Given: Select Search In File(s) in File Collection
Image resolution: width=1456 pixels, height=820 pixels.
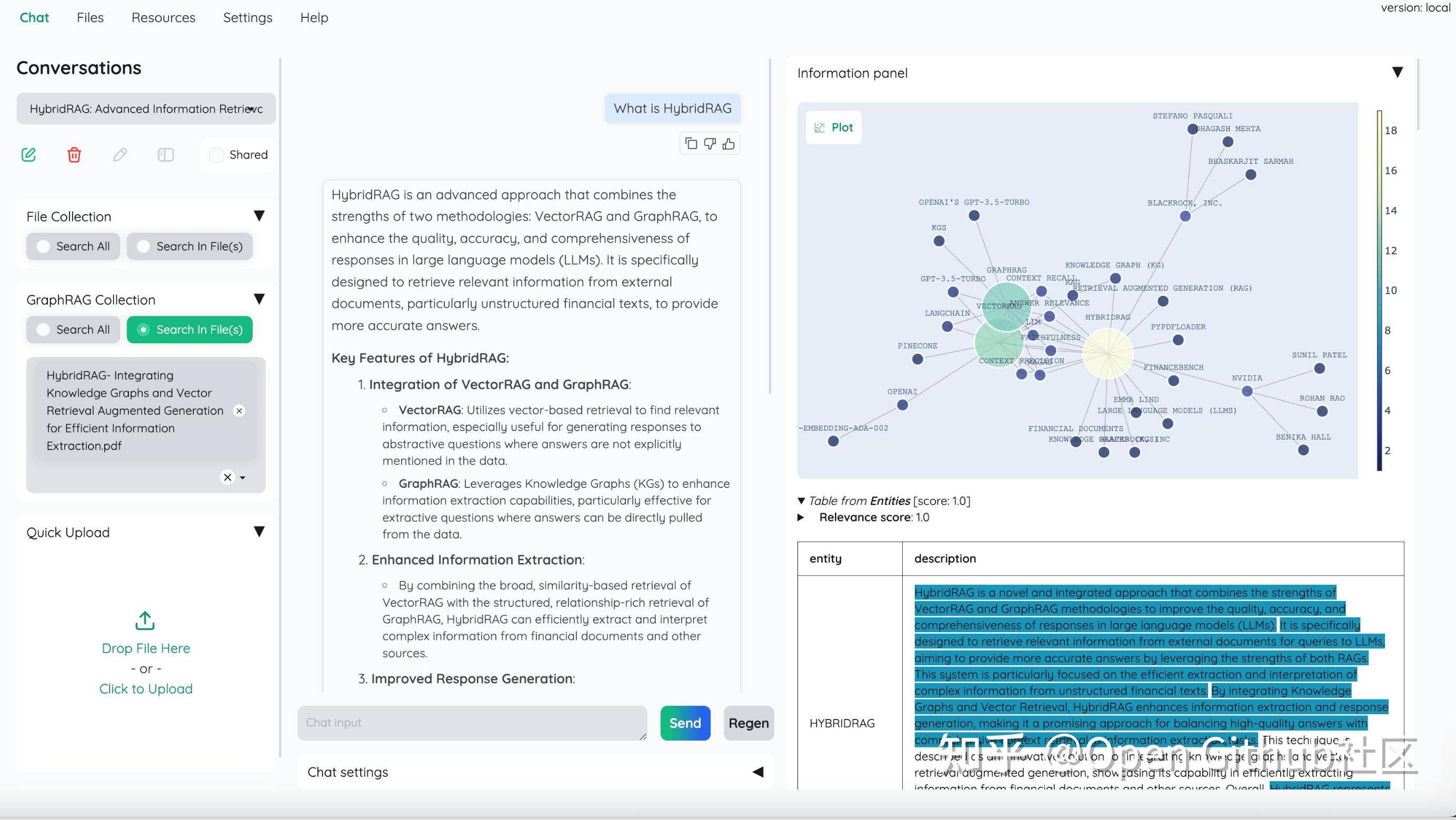Looking at the screenshot, I should coord(190,246).
